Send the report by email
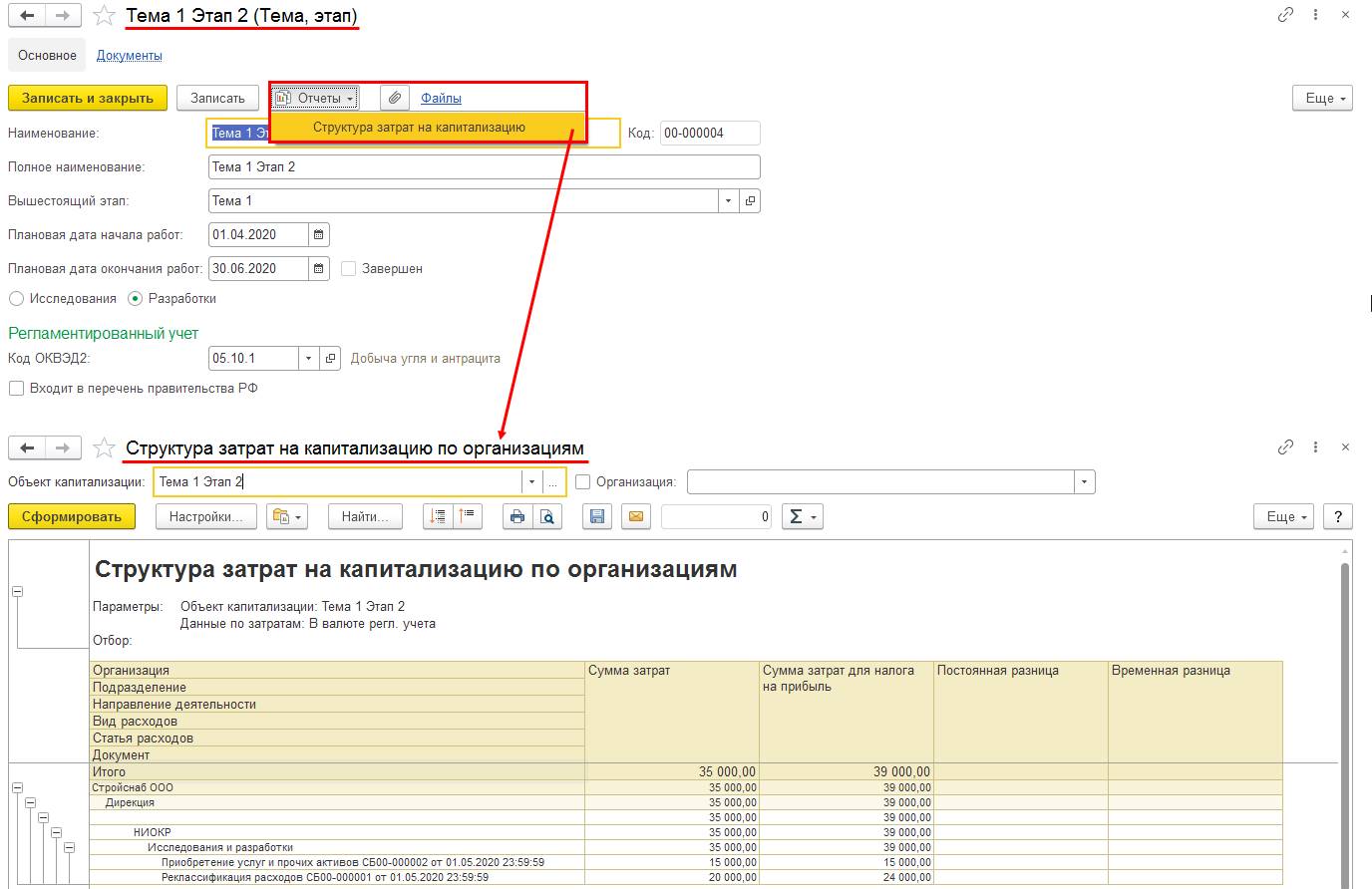The width and height of the screenshot is (1372, 889). pyautogui.click(x=635, y=516)
